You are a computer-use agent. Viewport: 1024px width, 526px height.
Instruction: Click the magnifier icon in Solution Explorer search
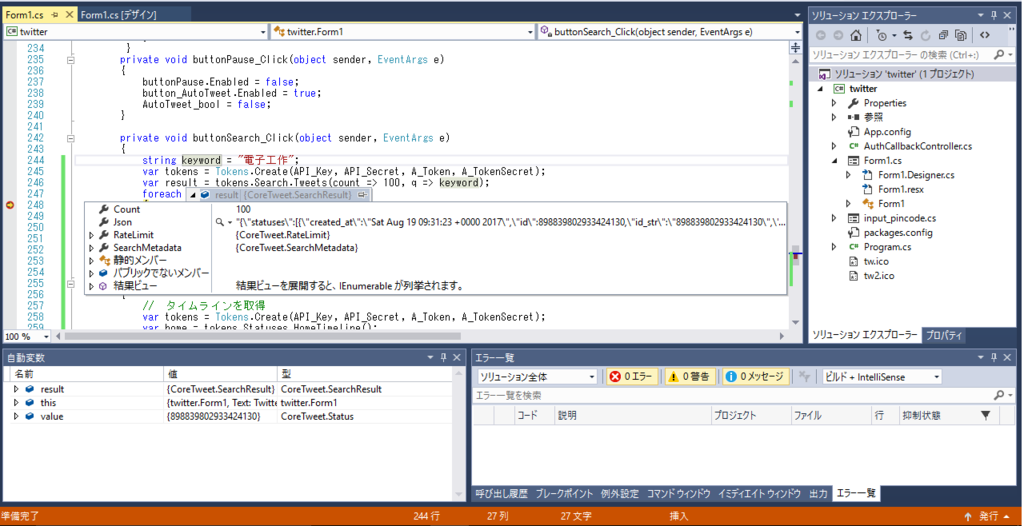(x=999, y=56)
